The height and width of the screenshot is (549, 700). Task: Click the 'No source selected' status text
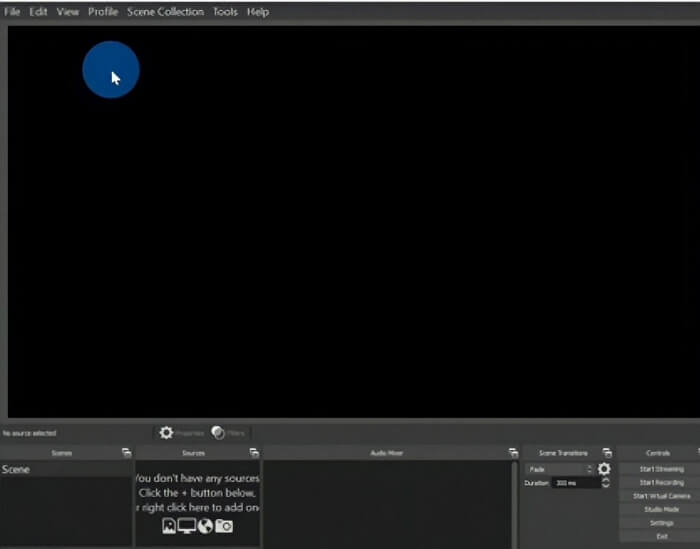pyautogui.click(x=29, y=433)
